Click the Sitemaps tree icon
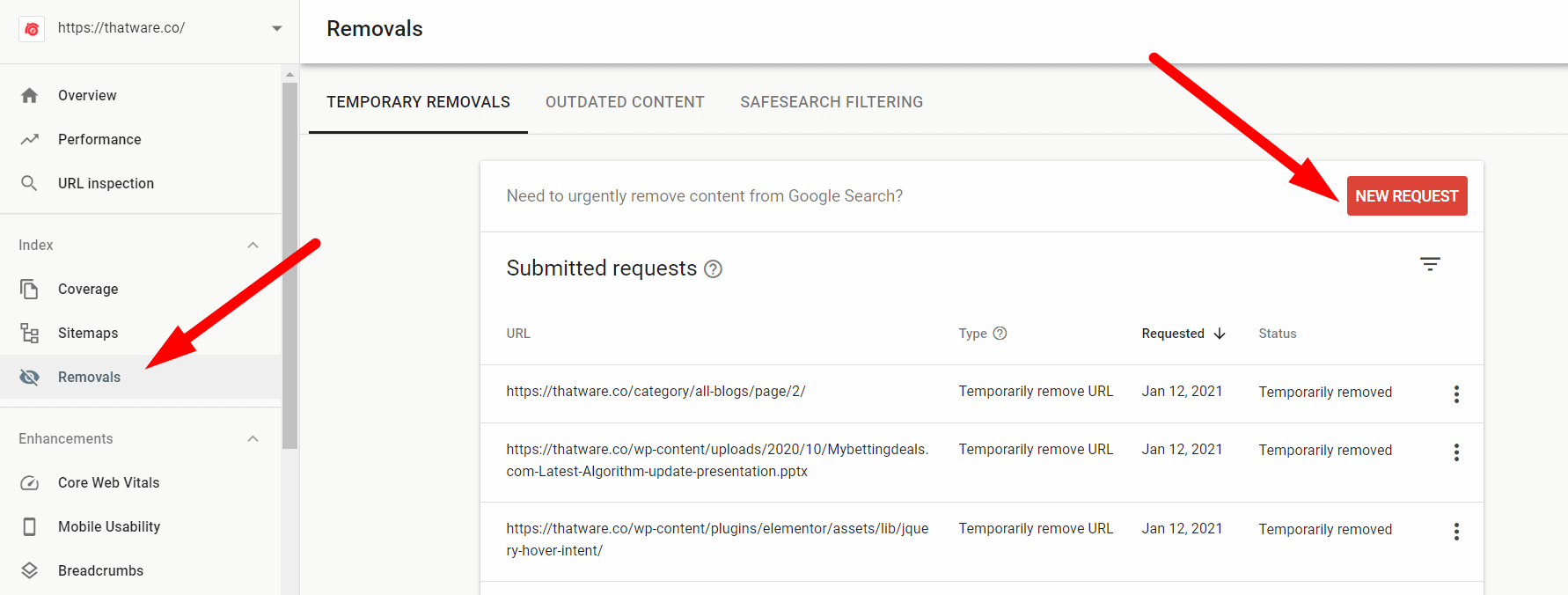Image resolution: width=1568 pixels, height=595 pixels. pyautogui.click(x=29, y=333)
